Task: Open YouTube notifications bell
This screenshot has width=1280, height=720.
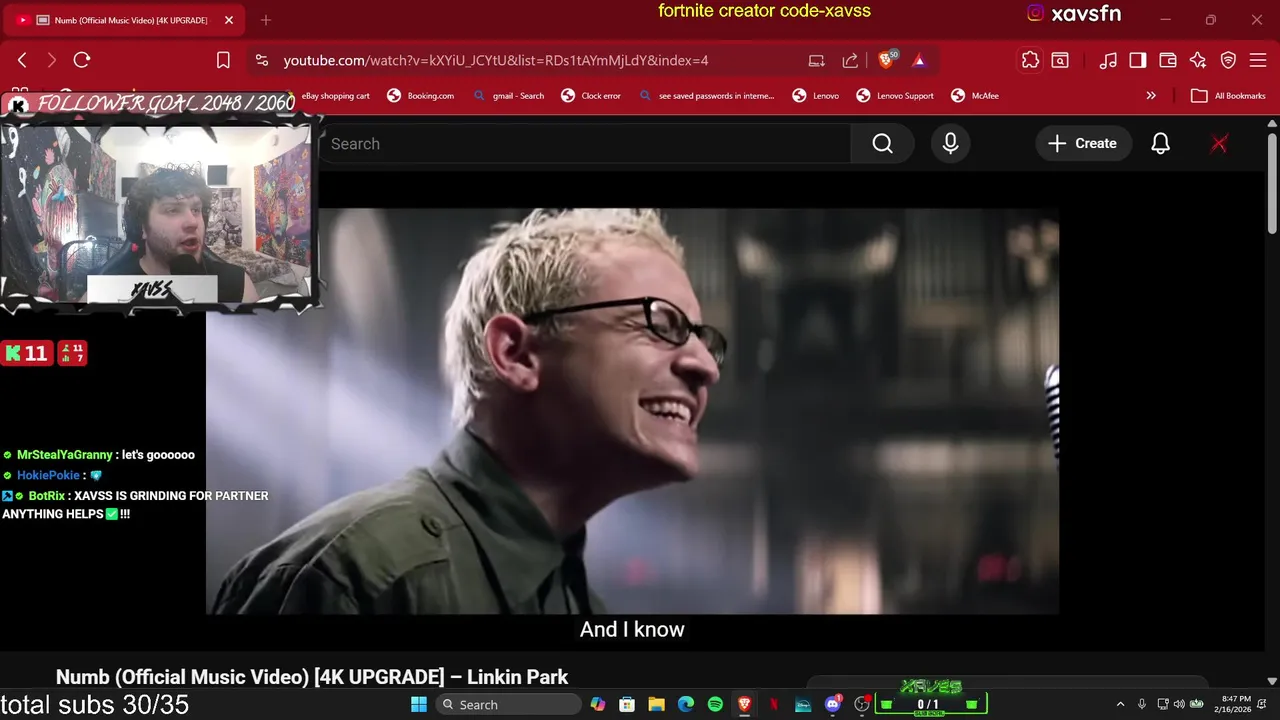Action: point(1160,144)
